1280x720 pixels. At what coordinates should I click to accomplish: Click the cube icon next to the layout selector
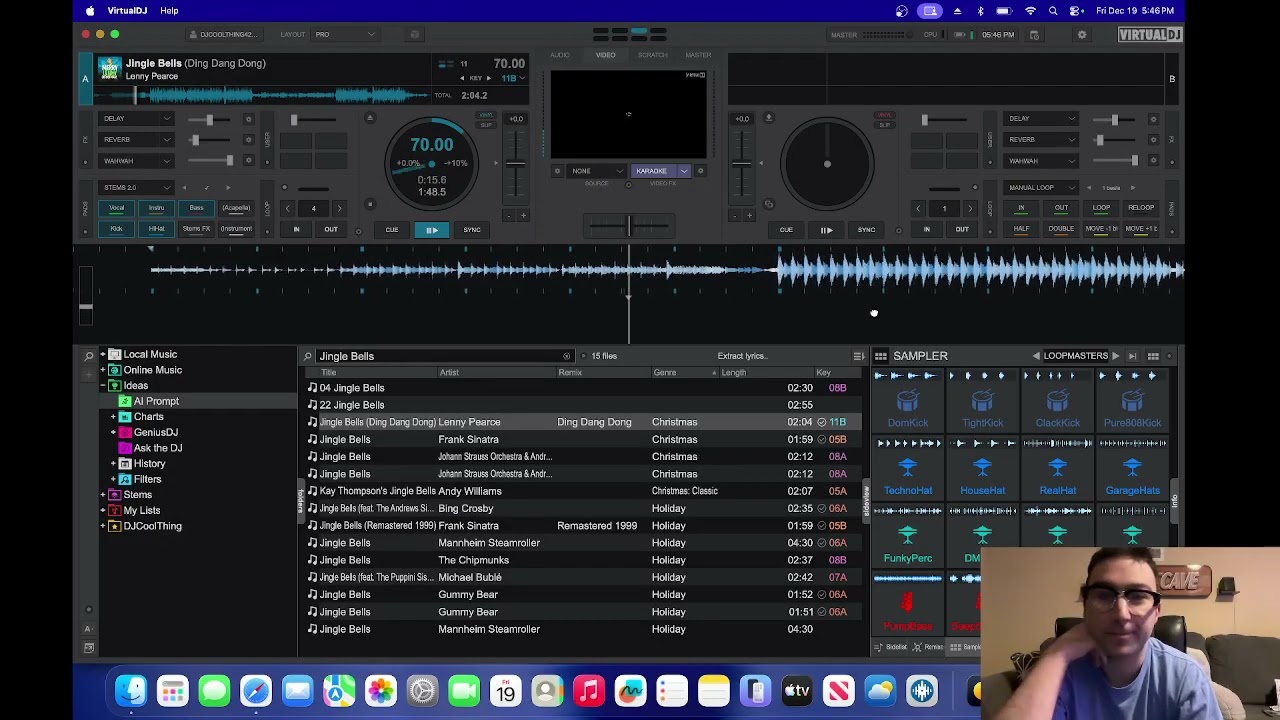pos(414,35)
